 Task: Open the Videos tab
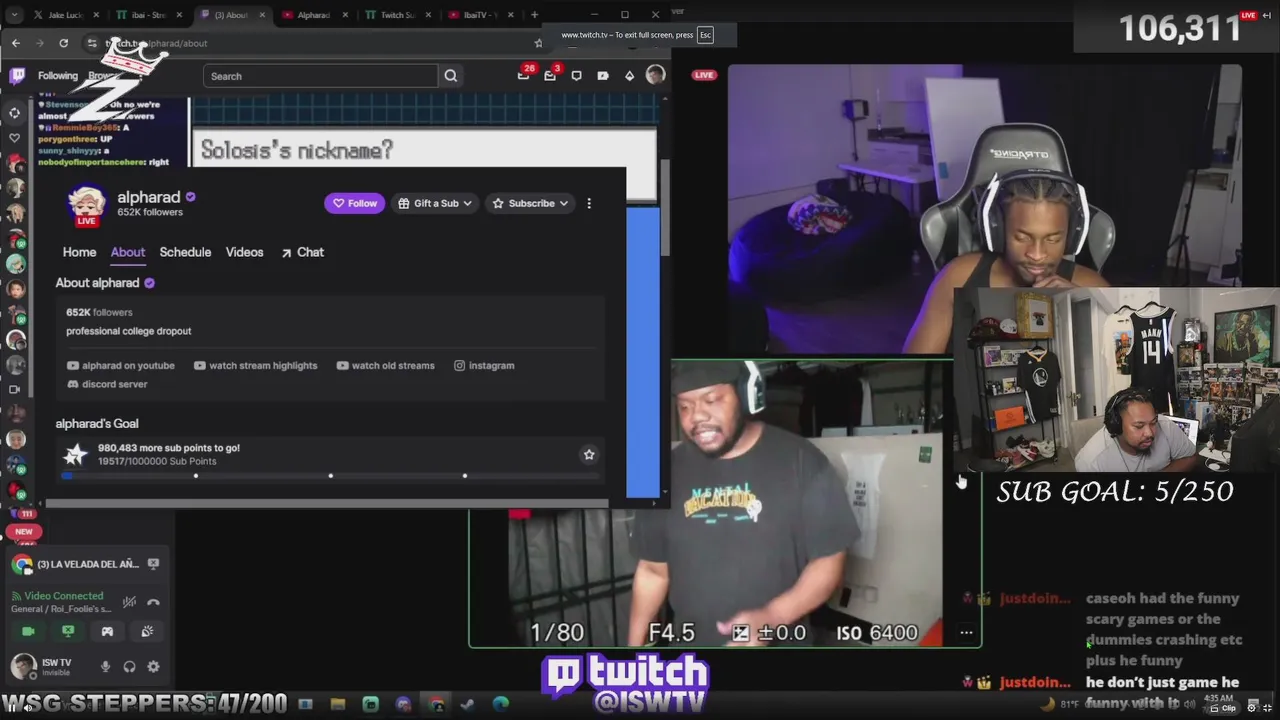244,252
